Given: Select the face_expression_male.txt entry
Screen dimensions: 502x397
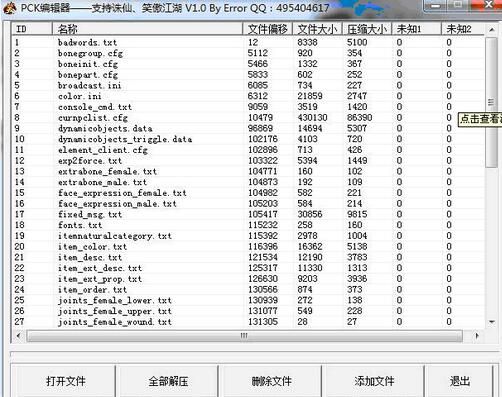Looking at the screenshot, I should coord(248,204).
